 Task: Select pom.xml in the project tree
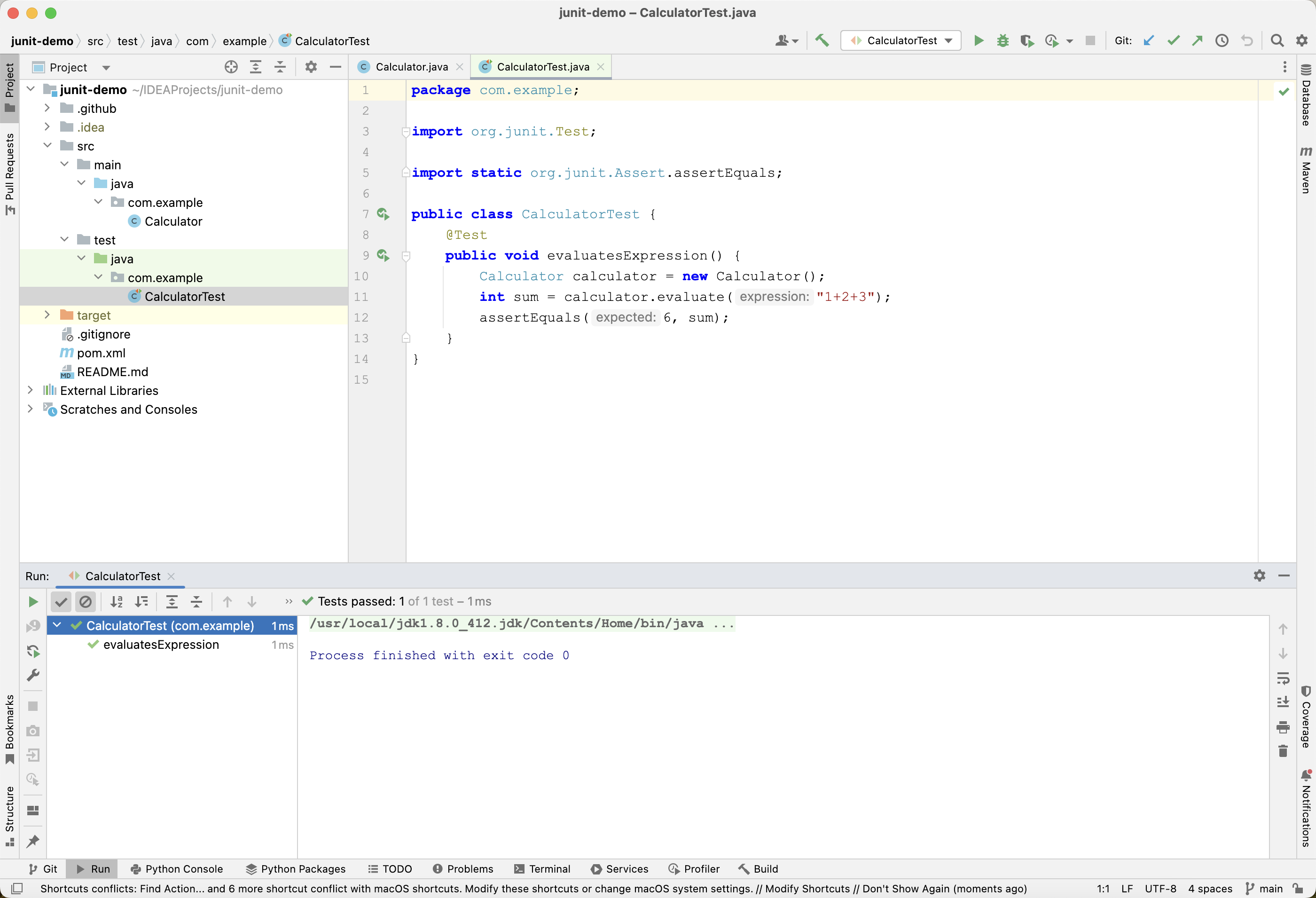pos(101,353)
